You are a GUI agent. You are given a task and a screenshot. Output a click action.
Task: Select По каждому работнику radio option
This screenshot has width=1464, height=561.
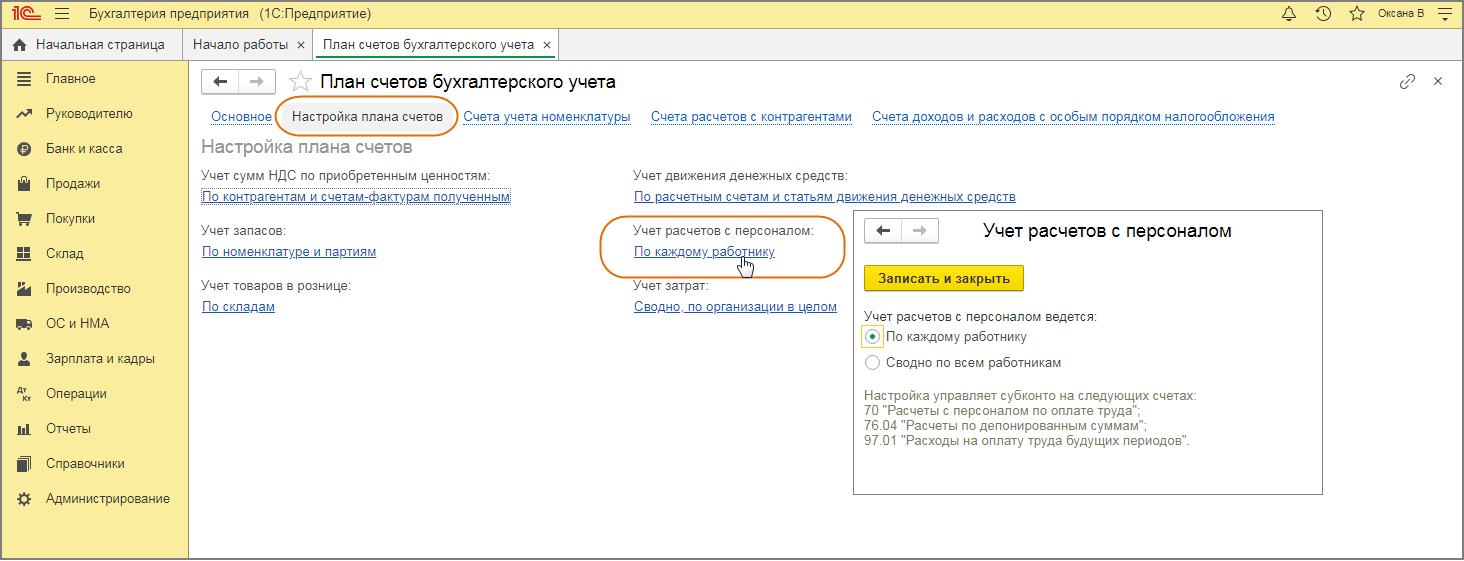pyautogui.click(x=872, y=337)
